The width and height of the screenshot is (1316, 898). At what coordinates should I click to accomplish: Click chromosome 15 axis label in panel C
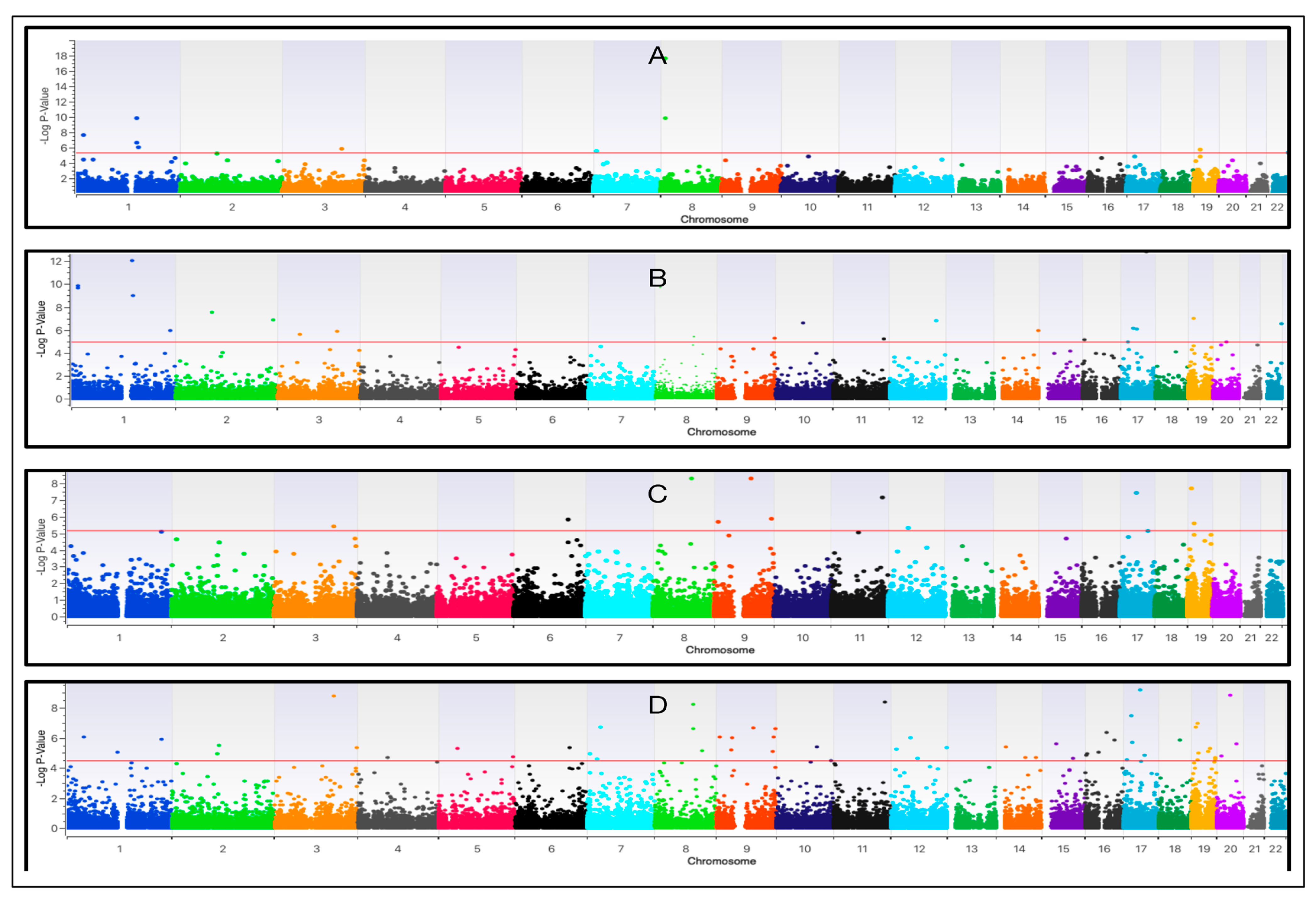(x=1060, y=638)
